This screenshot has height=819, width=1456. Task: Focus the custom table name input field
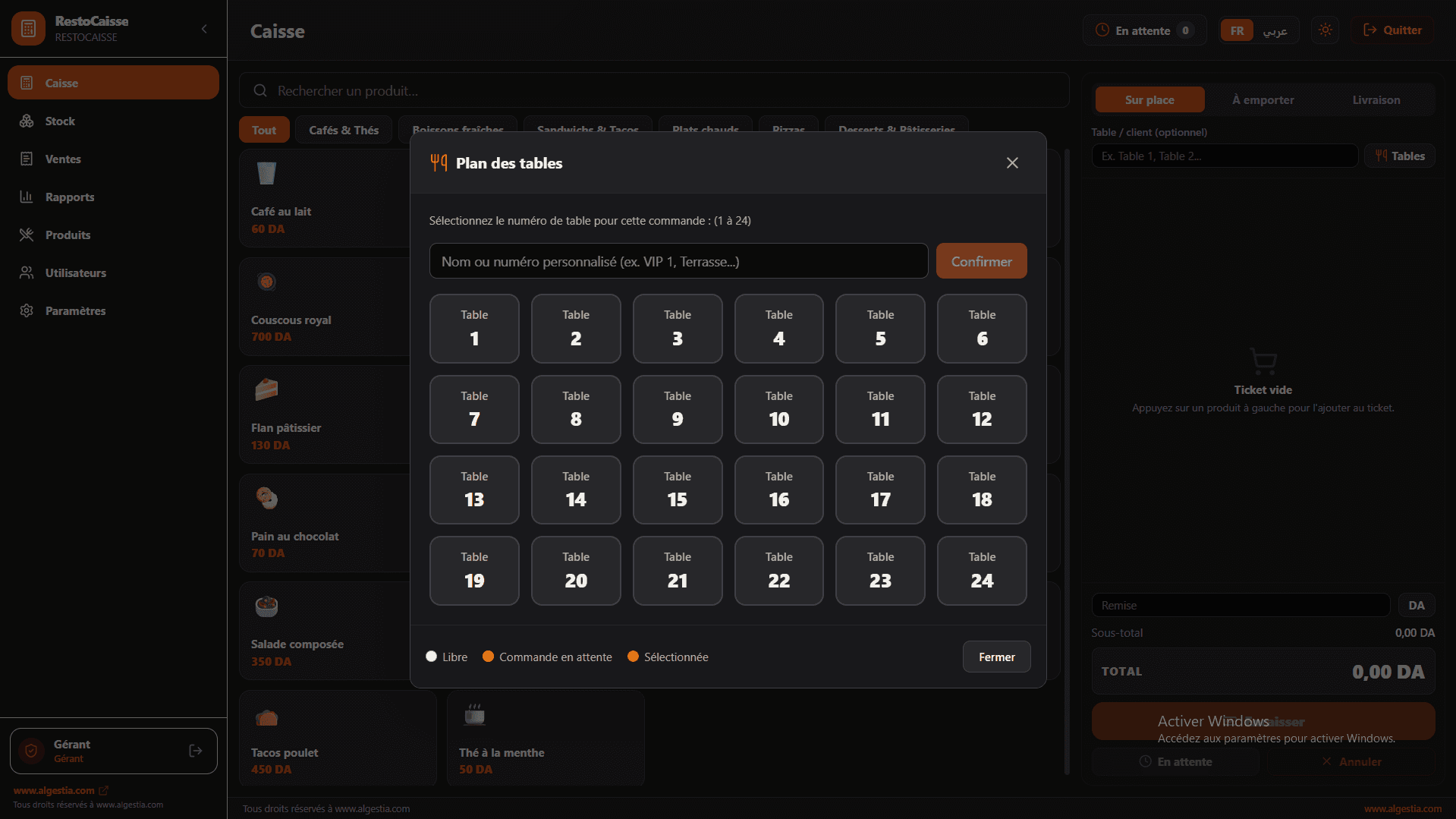tap(678, 261)
